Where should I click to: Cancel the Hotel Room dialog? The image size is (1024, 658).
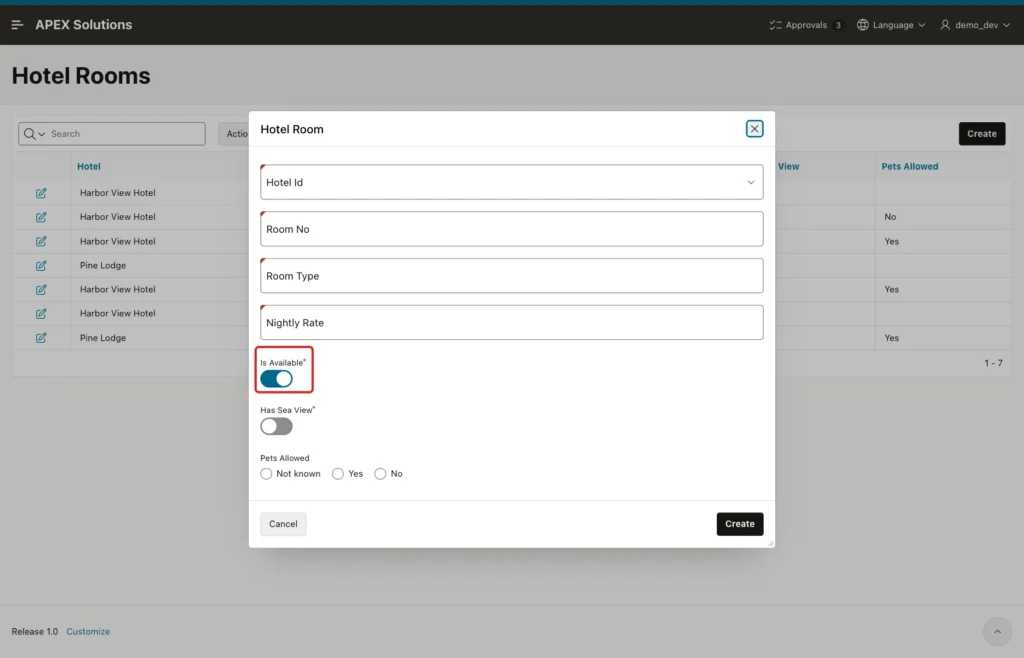(x=283, y=524)
